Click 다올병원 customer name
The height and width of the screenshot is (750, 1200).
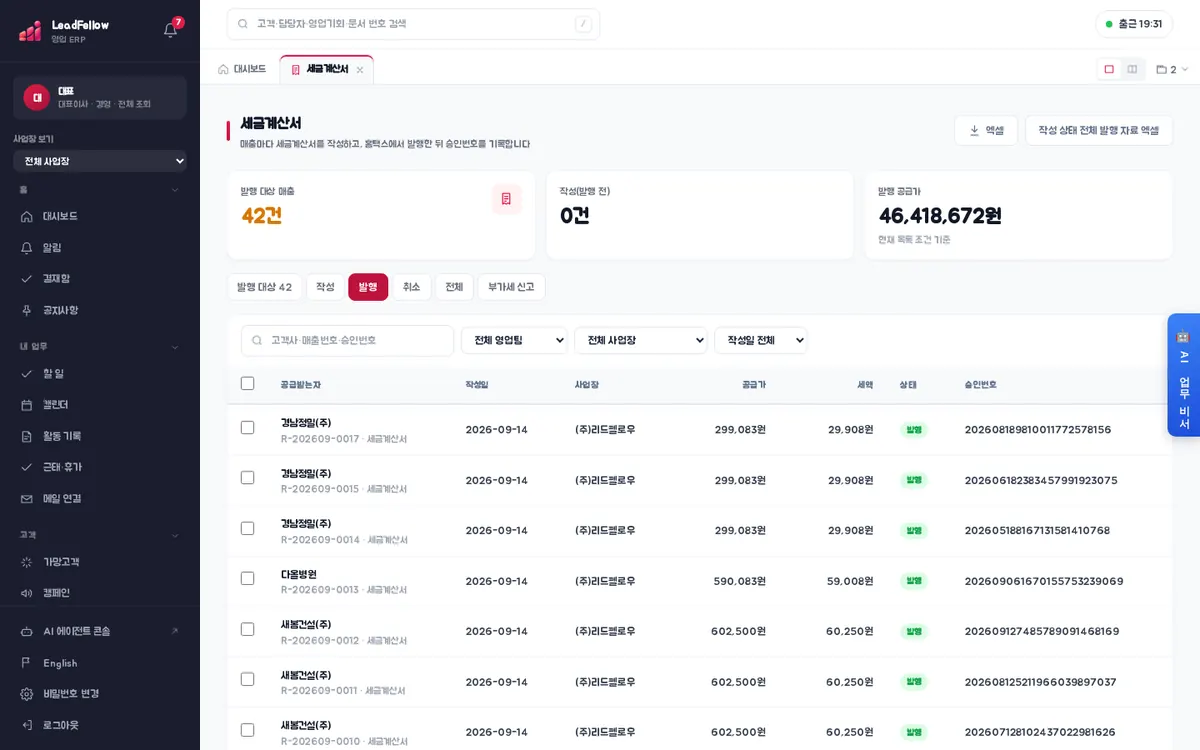pos(299,574)
